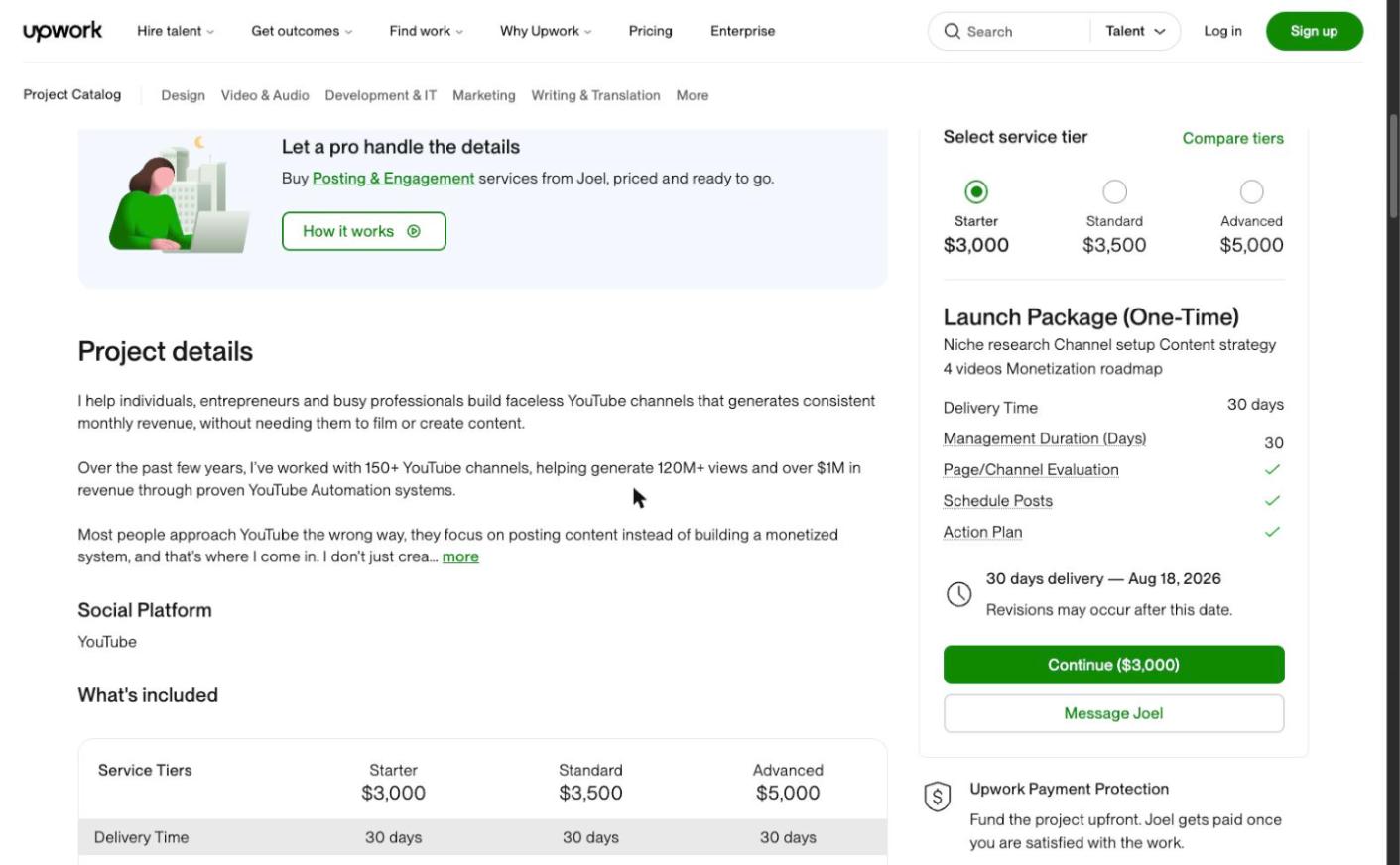Click the Management Duration (Days) label
Screen dimensions: 1400x865
coord(1045,438)
